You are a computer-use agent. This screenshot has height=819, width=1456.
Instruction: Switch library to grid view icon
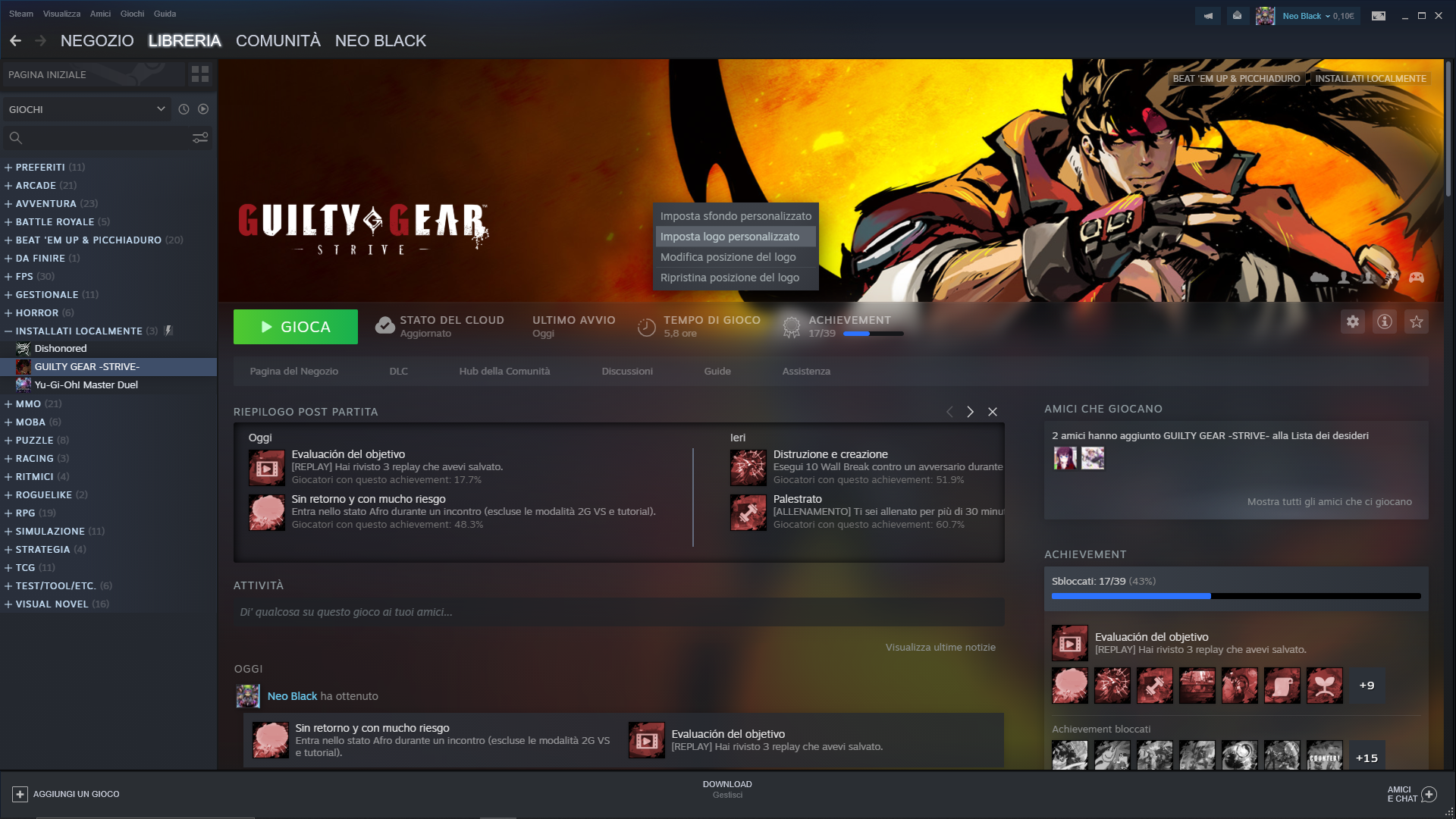click(x=200, y=74)
